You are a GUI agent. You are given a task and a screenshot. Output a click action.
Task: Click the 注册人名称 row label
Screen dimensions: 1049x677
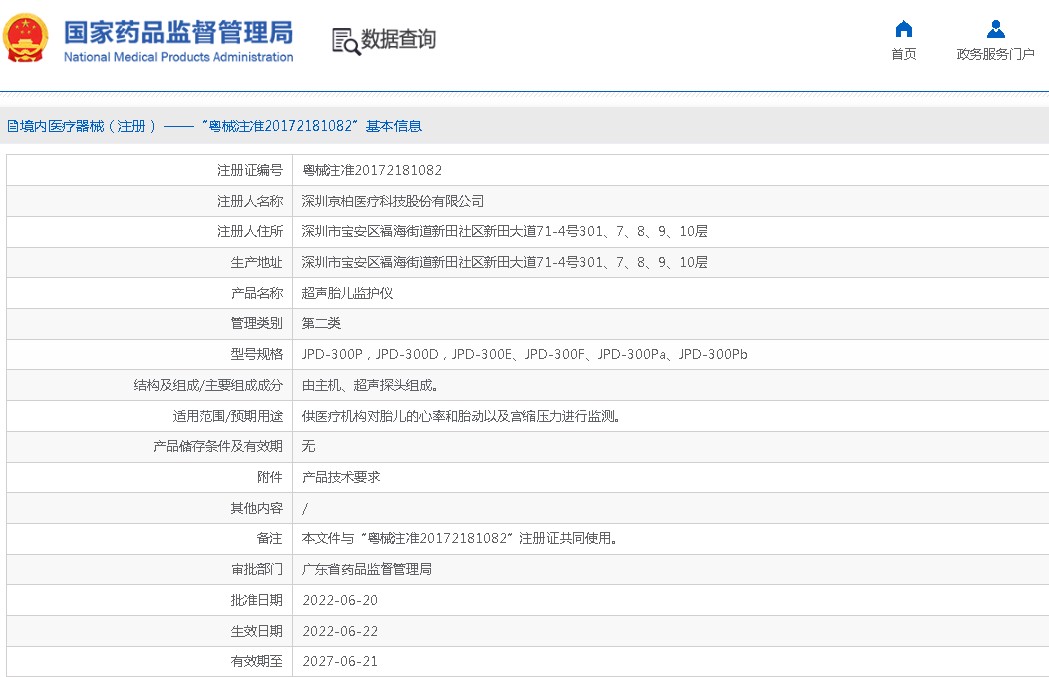pos(250,201)
